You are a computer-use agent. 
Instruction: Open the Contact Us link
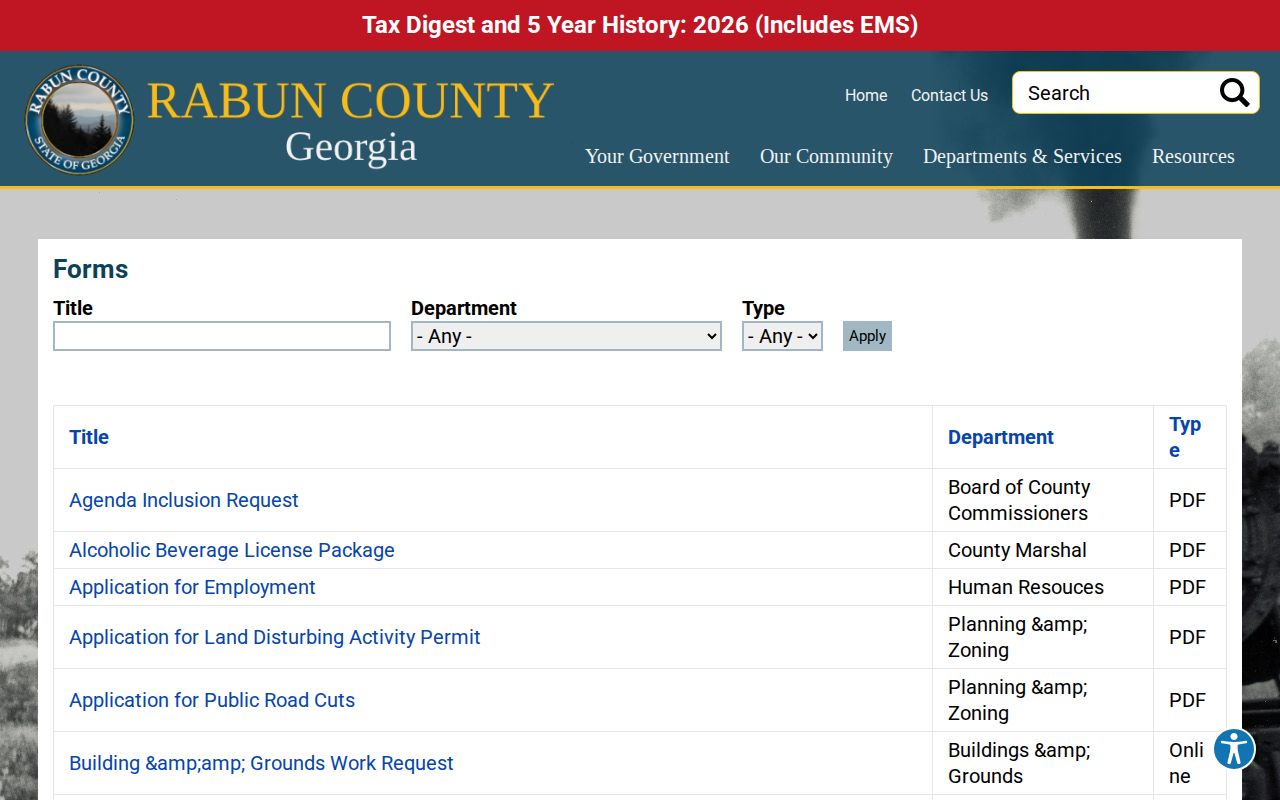coord(949,95)
